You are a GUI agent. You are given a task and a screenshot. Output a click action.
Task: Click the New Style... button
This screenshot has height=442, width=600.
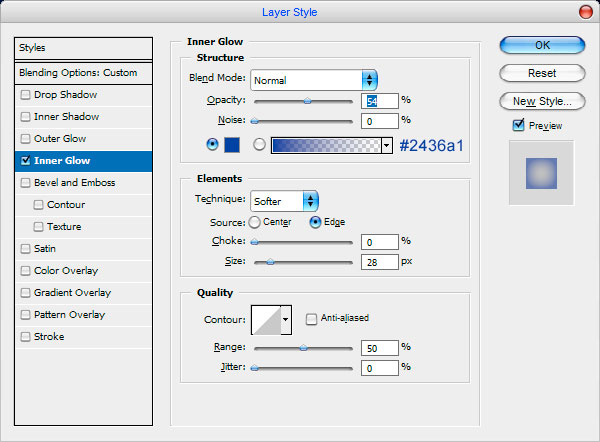point(542,101)
